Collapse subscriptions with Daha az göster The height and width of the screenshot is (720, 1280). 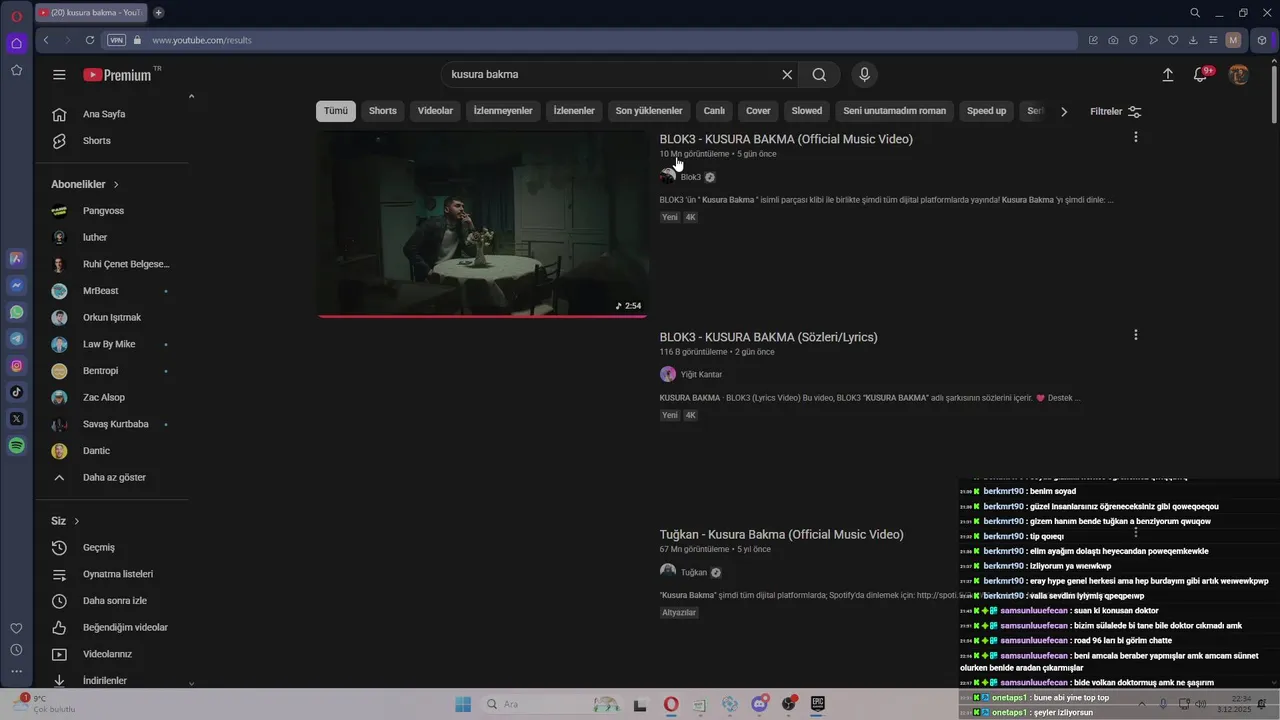114,478
